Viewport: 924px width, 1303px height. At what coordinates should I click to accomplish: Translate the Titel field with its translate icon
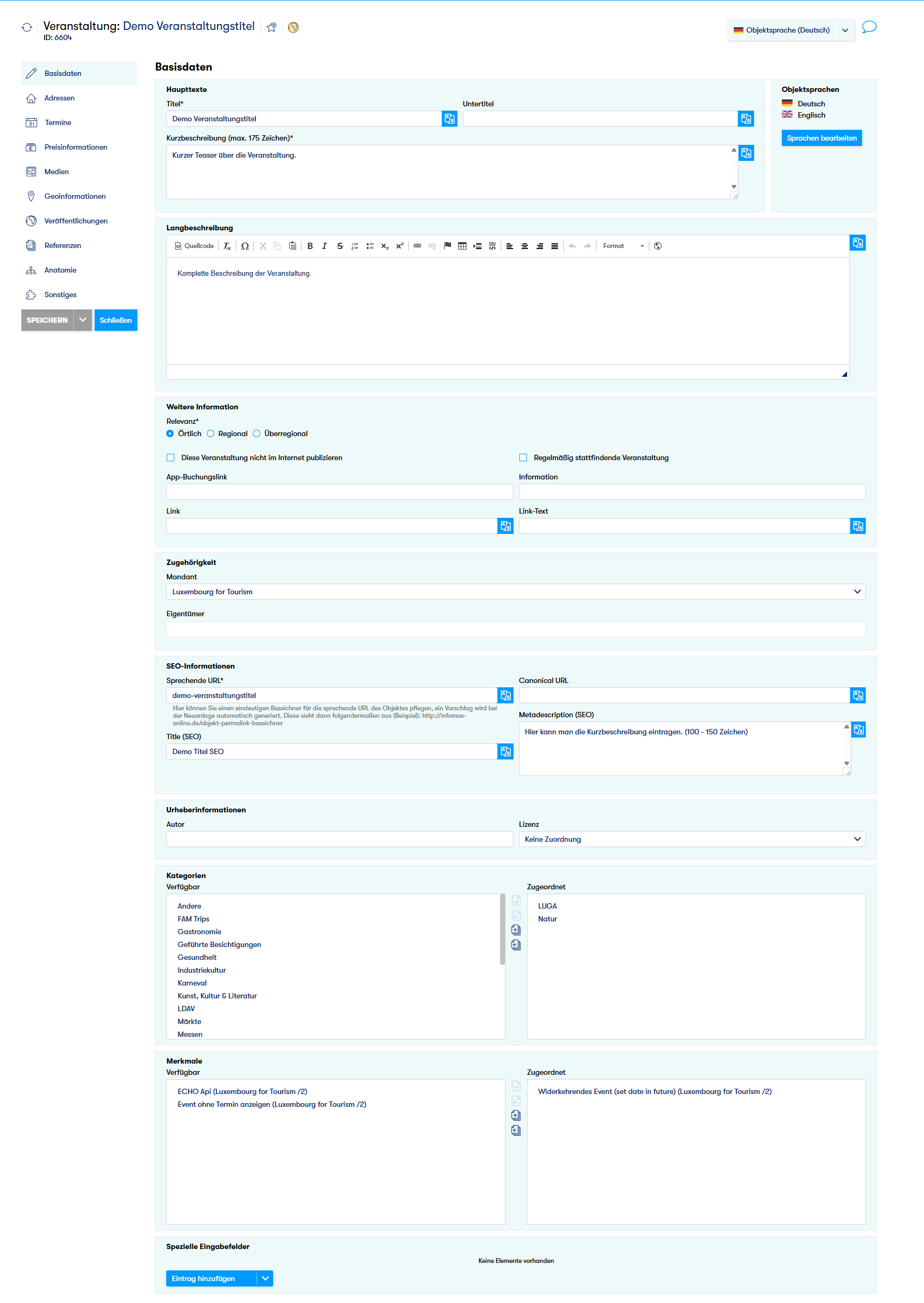pyautogui.click(x=449, y=119)
